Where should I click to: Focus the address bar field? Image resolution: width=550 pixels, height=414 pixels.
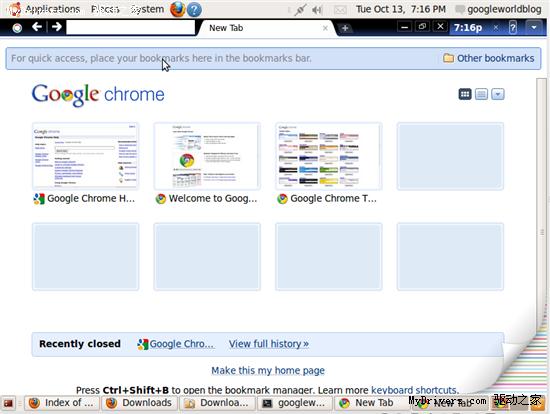tap(130, 27)
